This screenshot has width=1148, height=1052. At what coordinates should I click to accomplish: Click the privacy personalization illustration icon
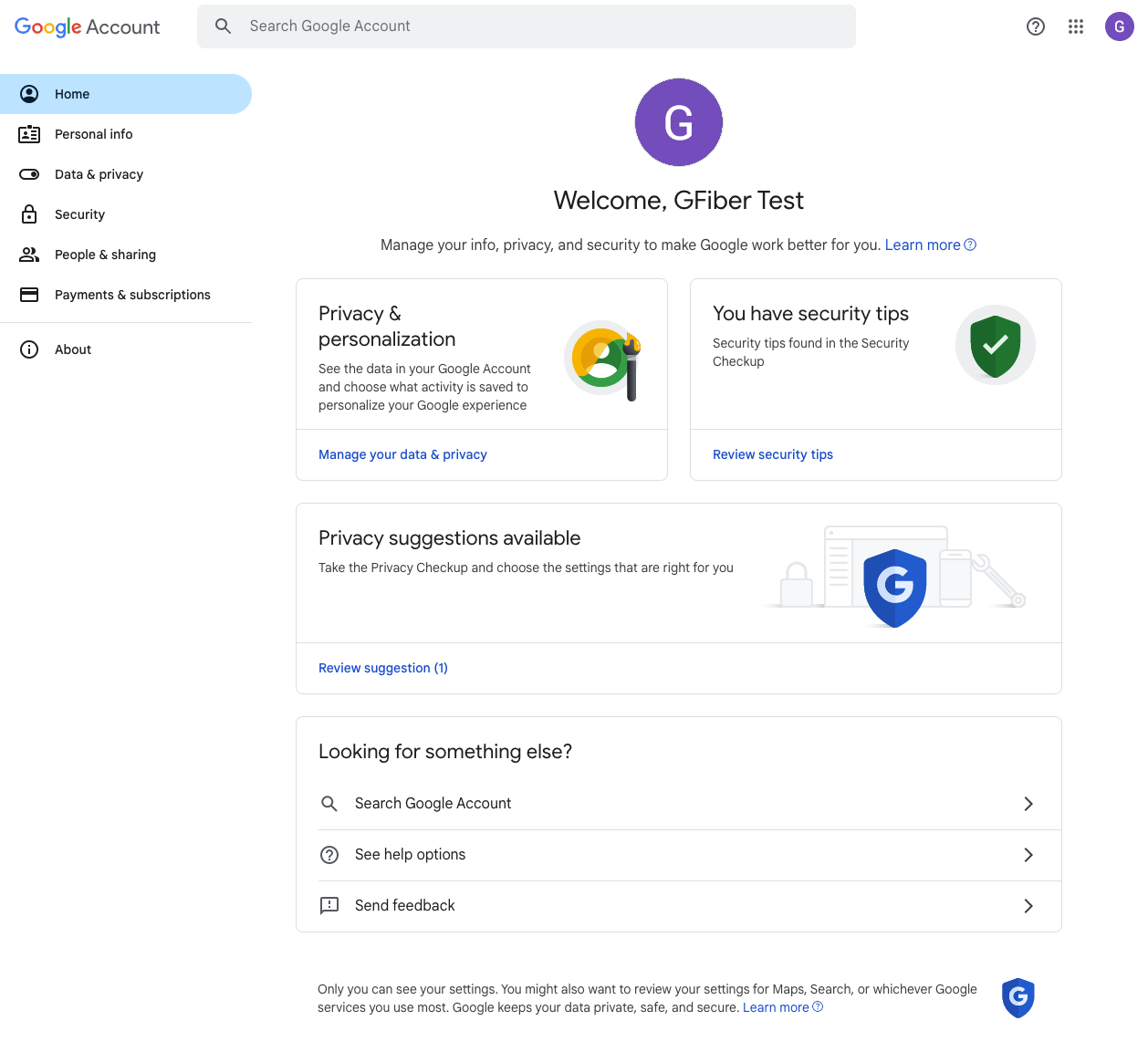(x=603, y=359)
